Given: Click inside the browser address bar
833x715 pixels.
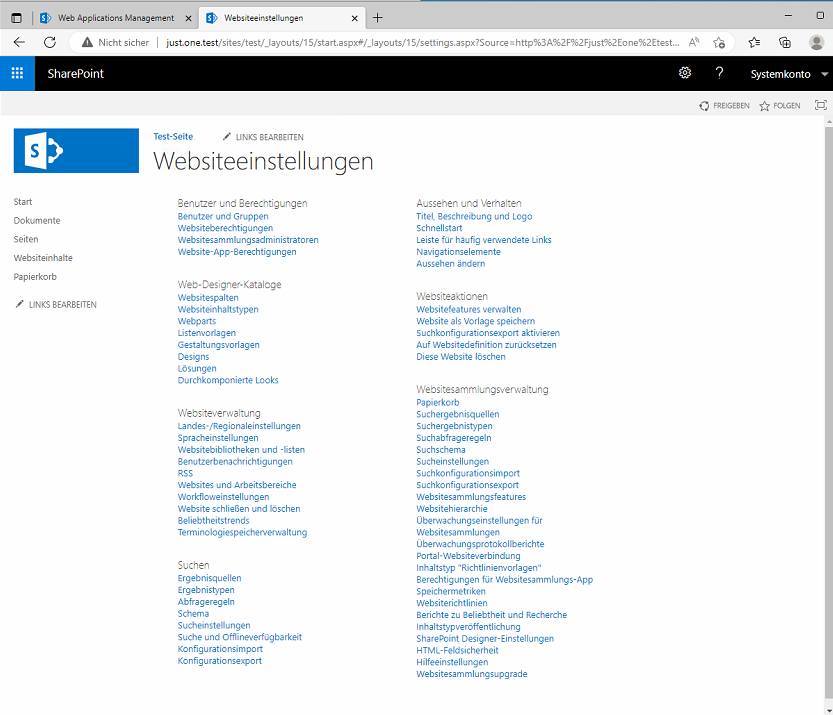Looking at the screenshot, I should click(x=400, y=42).
